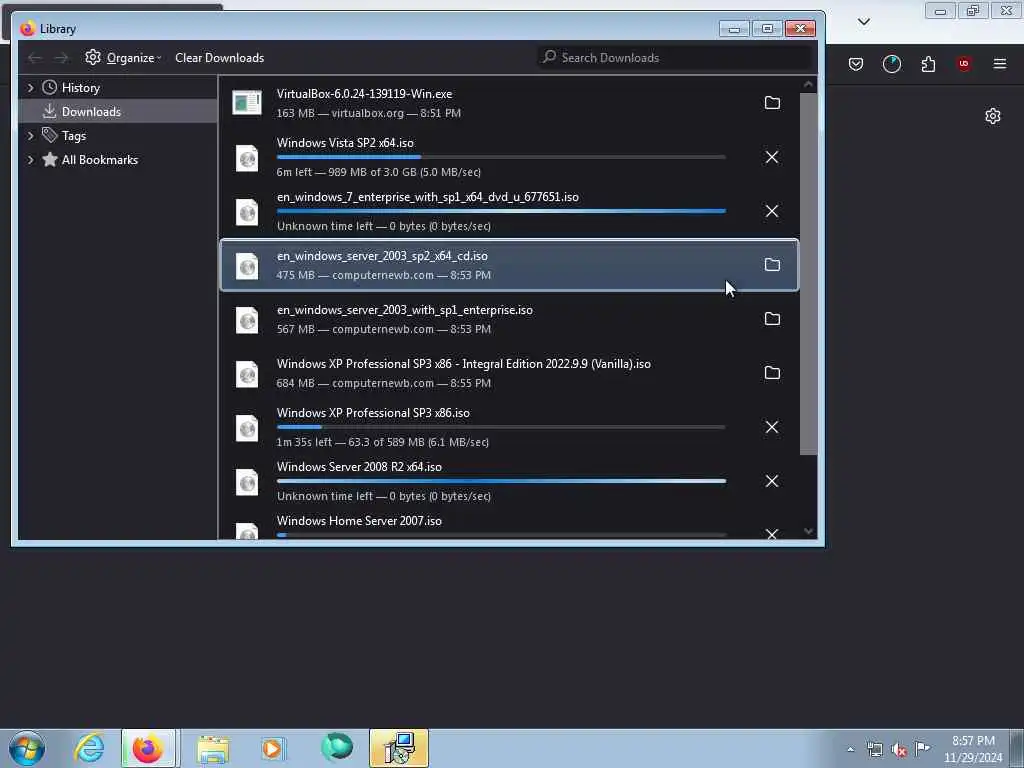The height and width of the screenshot is (768, 1024).
Task: Open folder for Windows XP Integral Edition iso
Action: pyautogui.click(x=772, y=373)
